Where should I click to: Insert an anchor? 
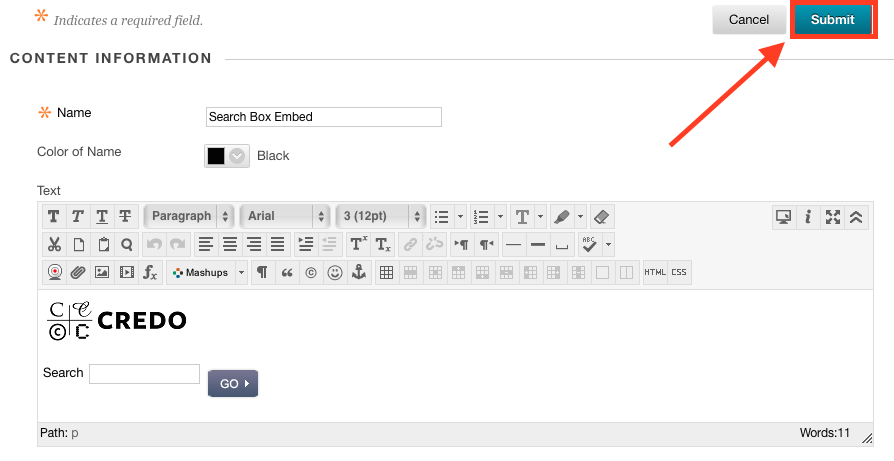click(x=359, y=272)
